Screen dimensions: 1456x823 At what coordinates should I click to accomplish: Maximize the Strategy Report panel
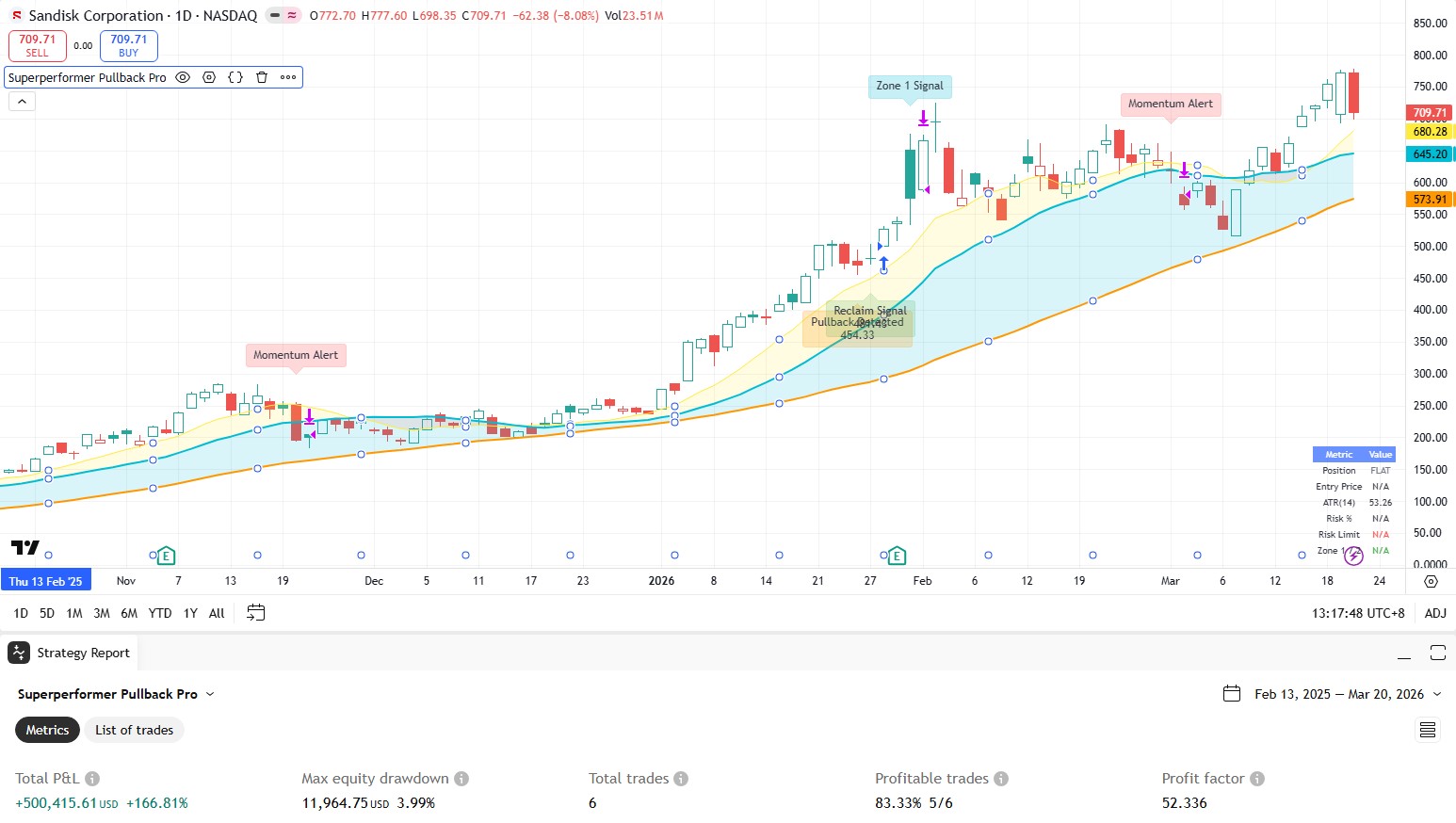pyautogui.click(x=1437, y=653)
